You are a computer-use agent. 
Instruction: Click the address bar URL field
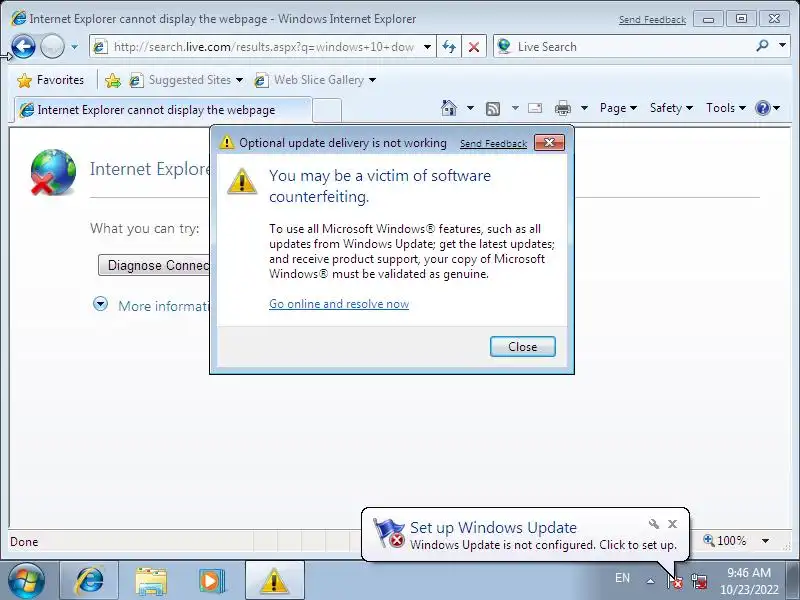pos(263,47)
